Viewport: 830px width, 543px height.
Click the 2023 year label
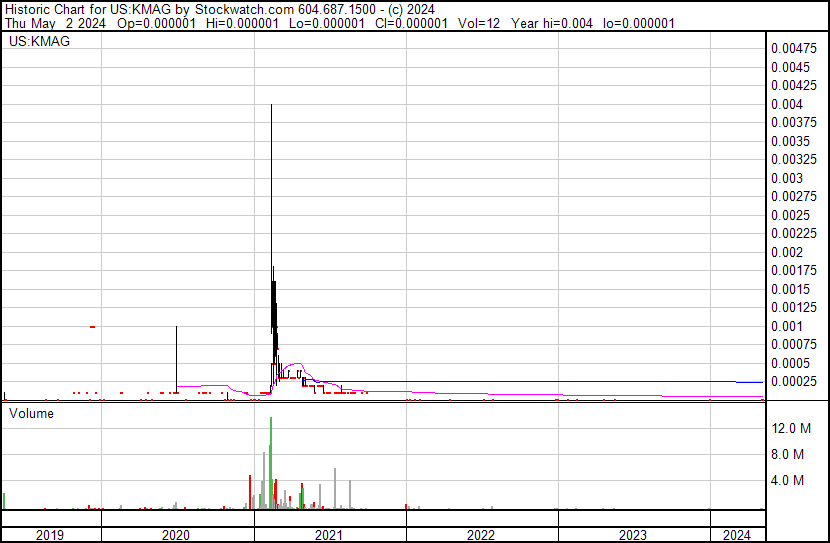tap(633, 535)
